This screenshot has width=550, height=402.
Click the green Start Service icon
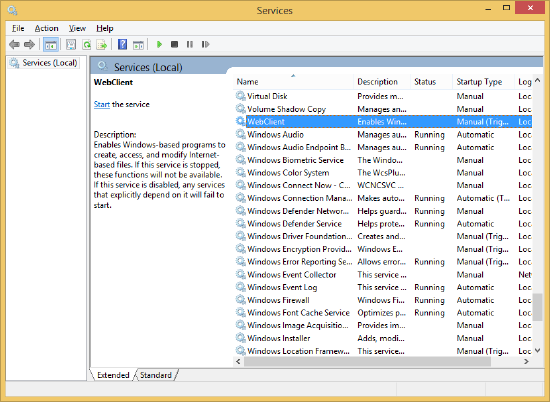[x=159, y=45]
